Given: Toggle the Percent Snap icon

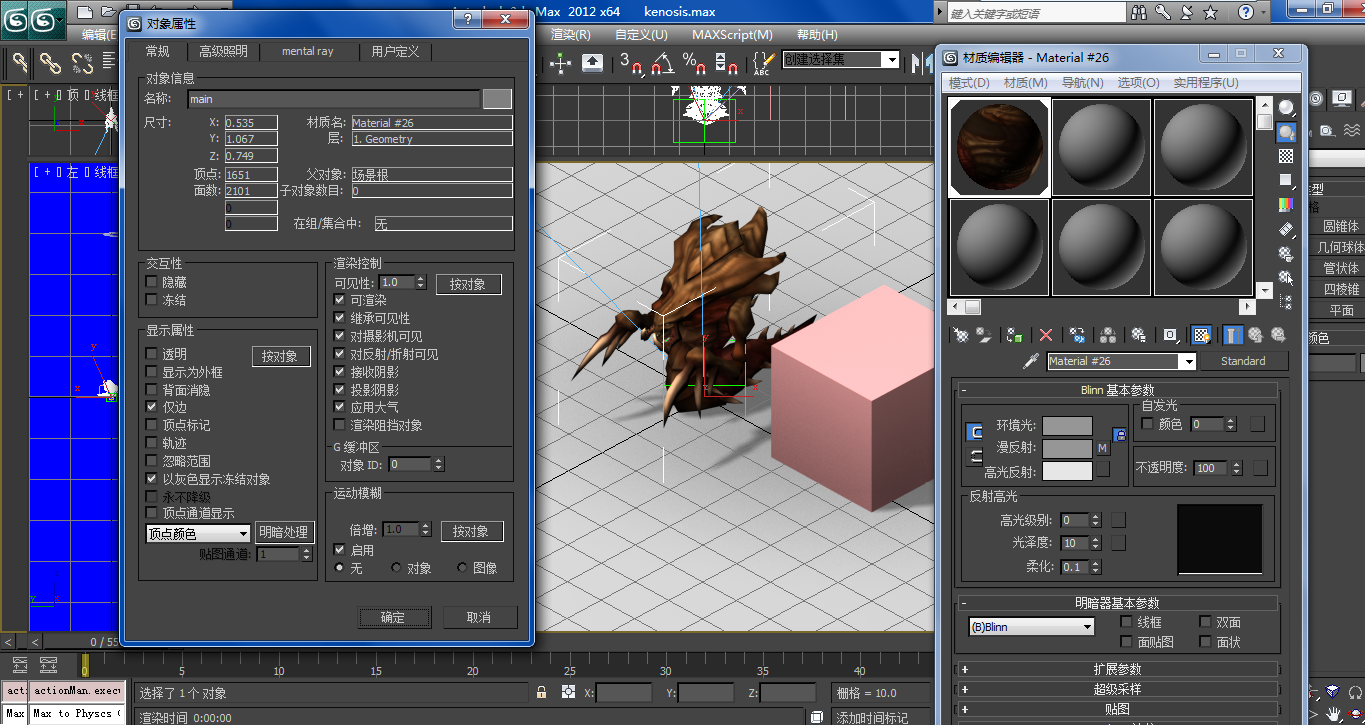Looking at the screenshot, I should [694, 62].
